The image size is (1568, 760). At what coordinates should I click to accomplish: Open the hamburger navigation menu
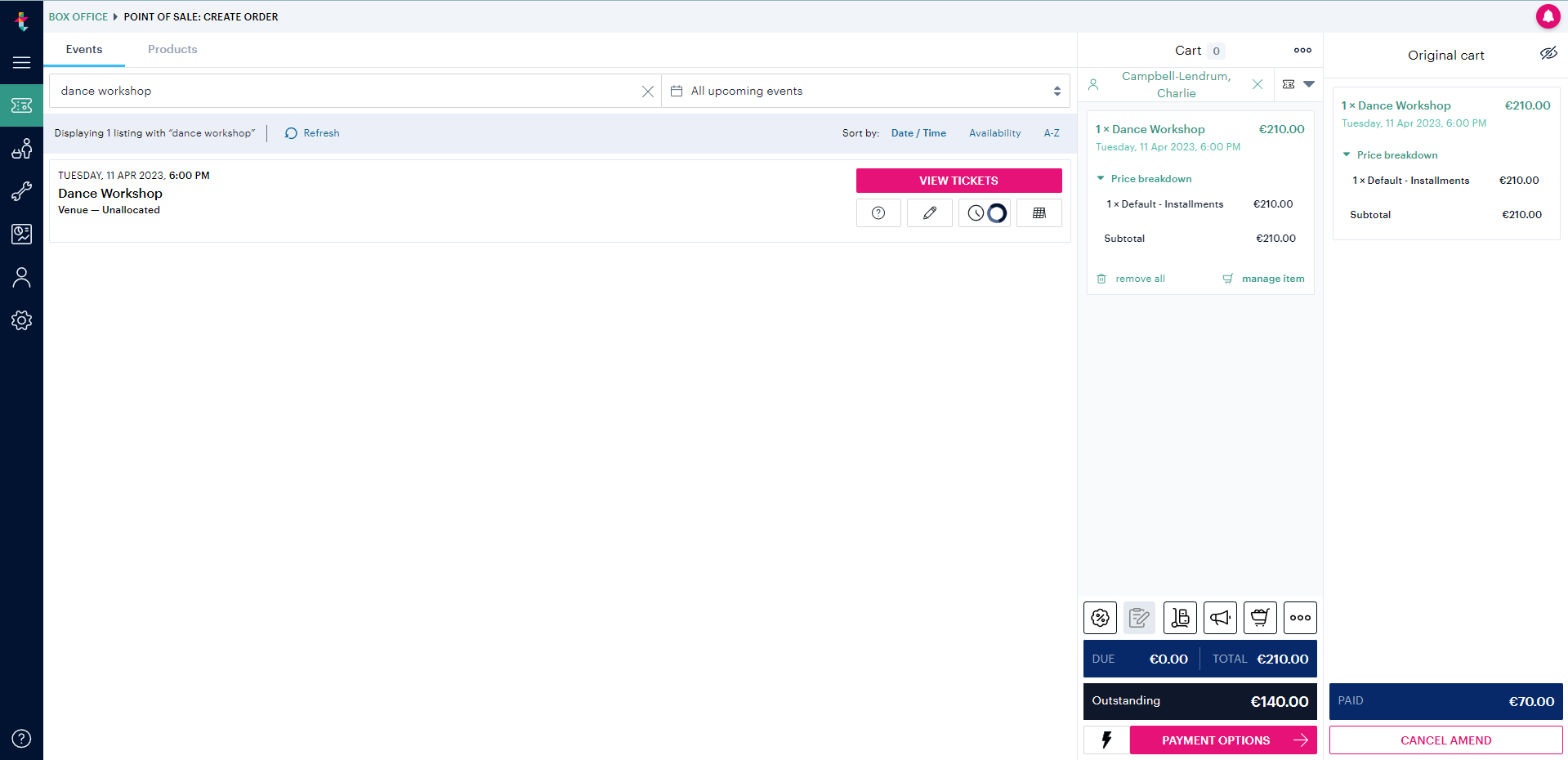click(21, 63)
